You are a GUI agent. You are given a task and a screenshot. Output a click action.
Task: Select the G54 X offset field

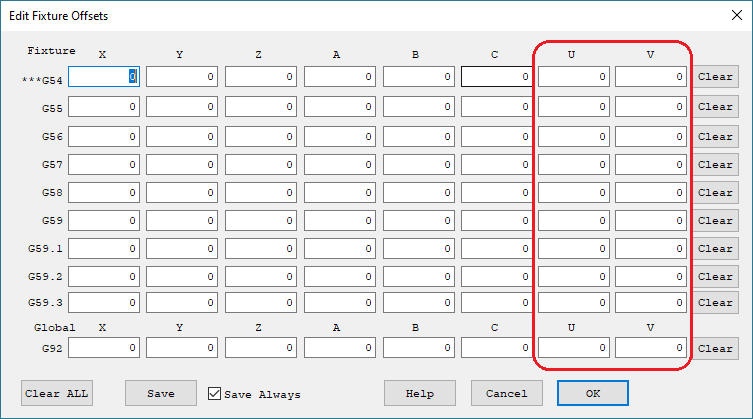point(104,77)
